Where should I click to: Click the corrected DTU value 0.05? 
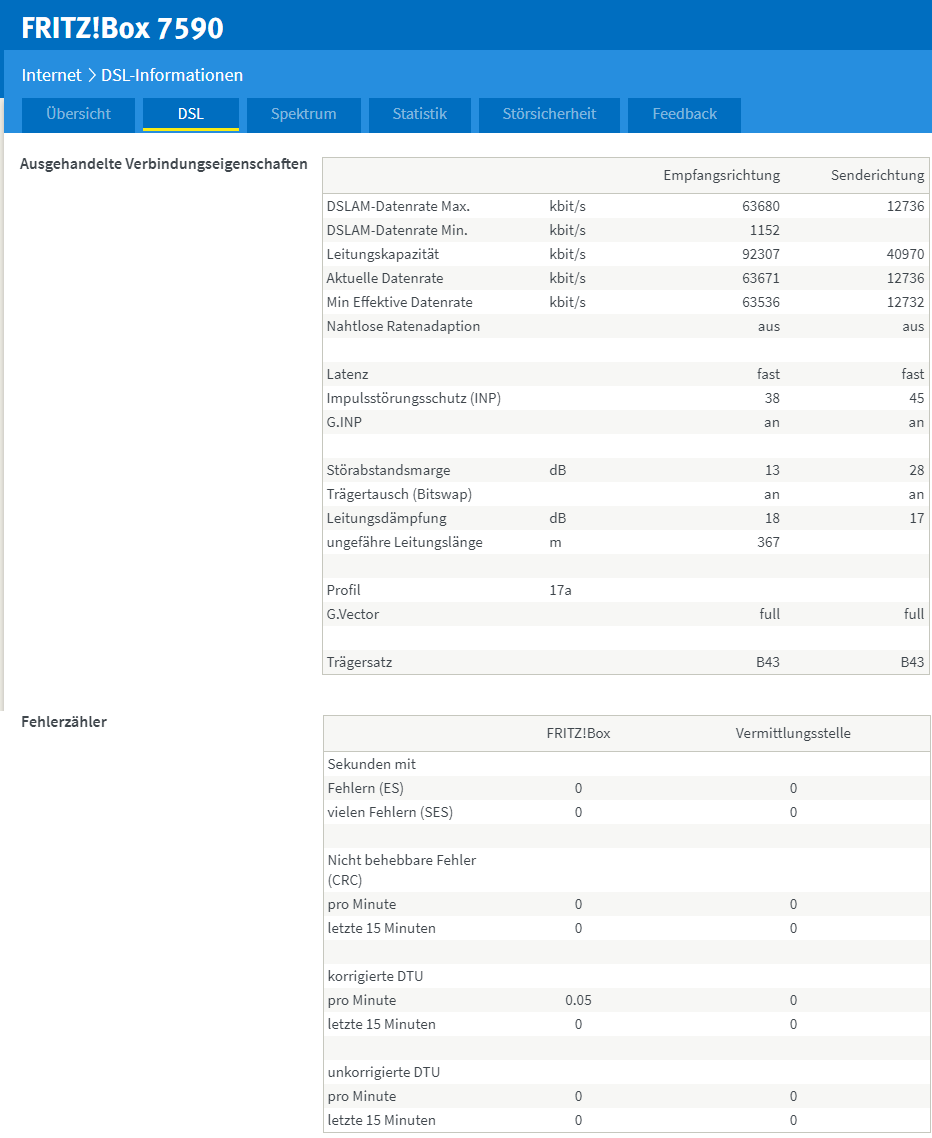pos(579,1000)
